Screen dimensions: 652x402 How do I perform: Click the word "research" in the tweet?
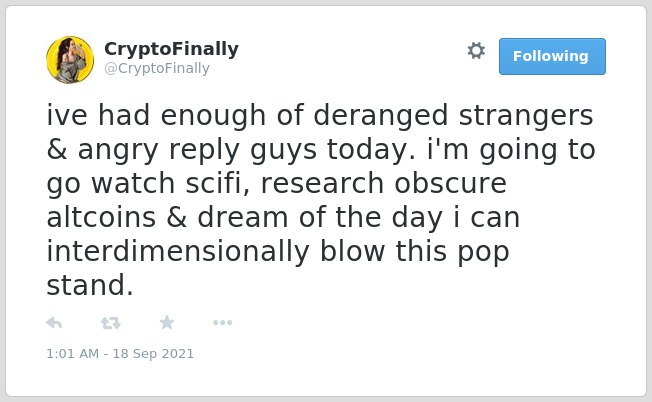[322, 184]
